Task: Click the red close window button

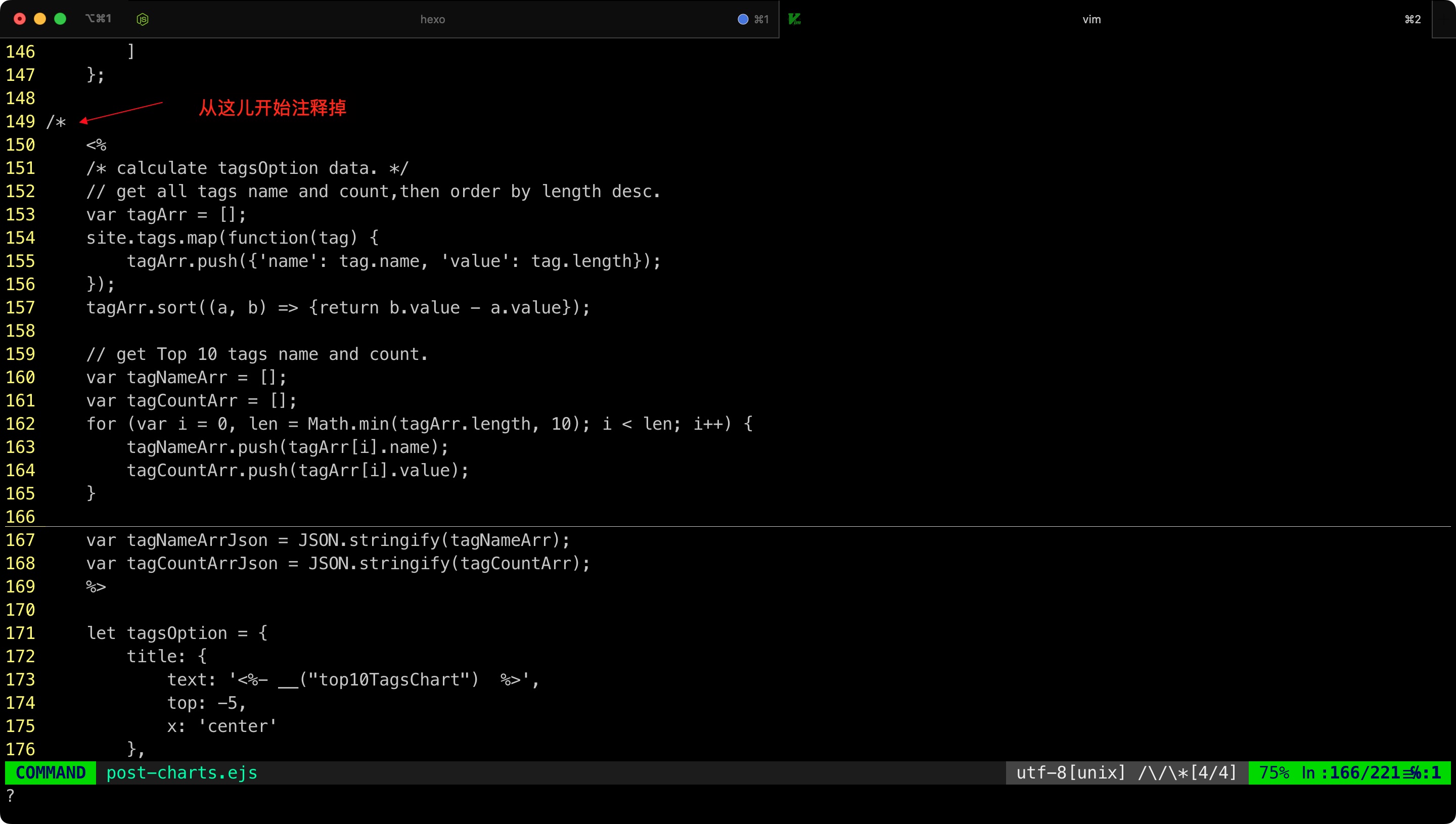Action: click(x=20, y=19)
